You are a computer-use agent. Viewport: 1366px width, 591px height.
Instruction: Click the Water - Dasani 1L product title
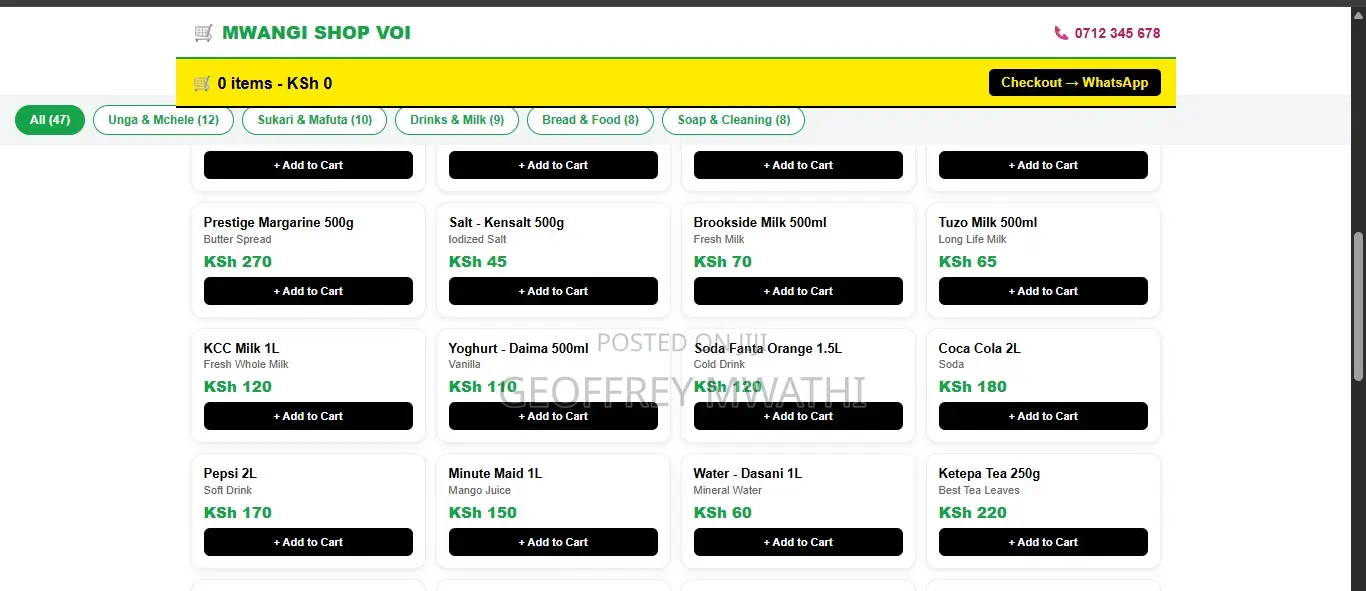tap(748, 473)
